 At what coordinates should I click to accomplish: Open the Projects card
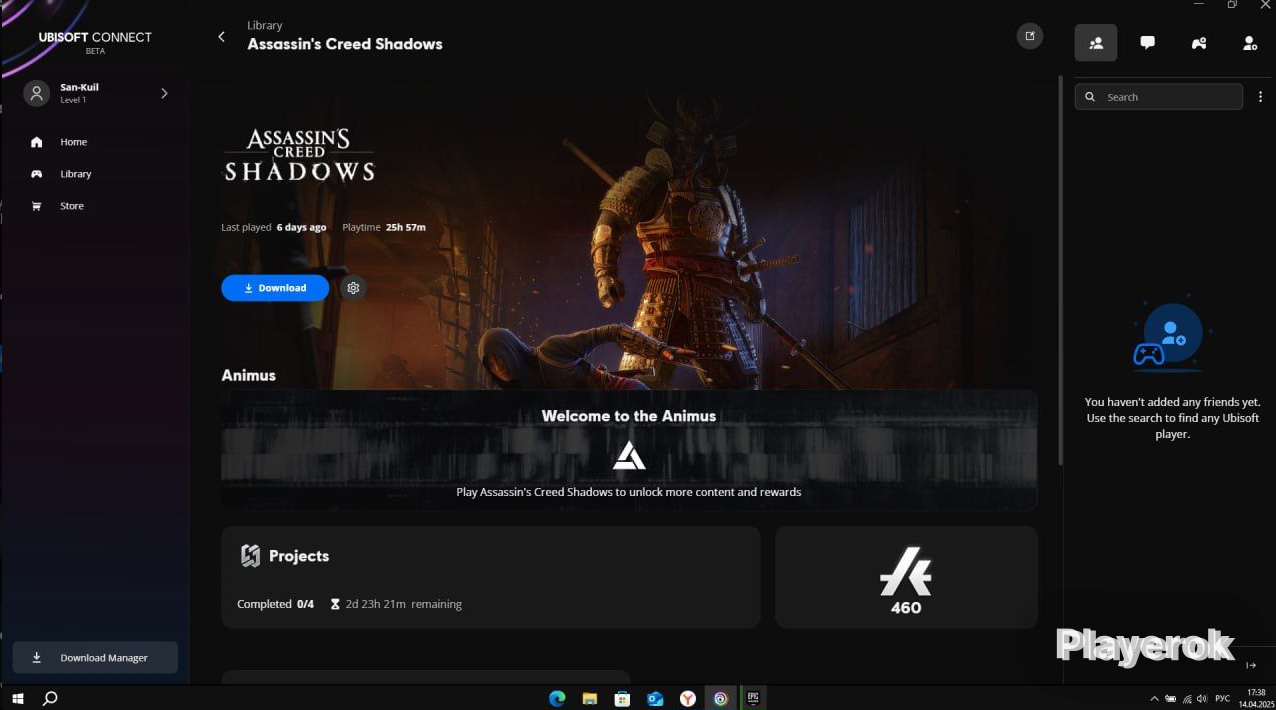[x=491, y=578]
